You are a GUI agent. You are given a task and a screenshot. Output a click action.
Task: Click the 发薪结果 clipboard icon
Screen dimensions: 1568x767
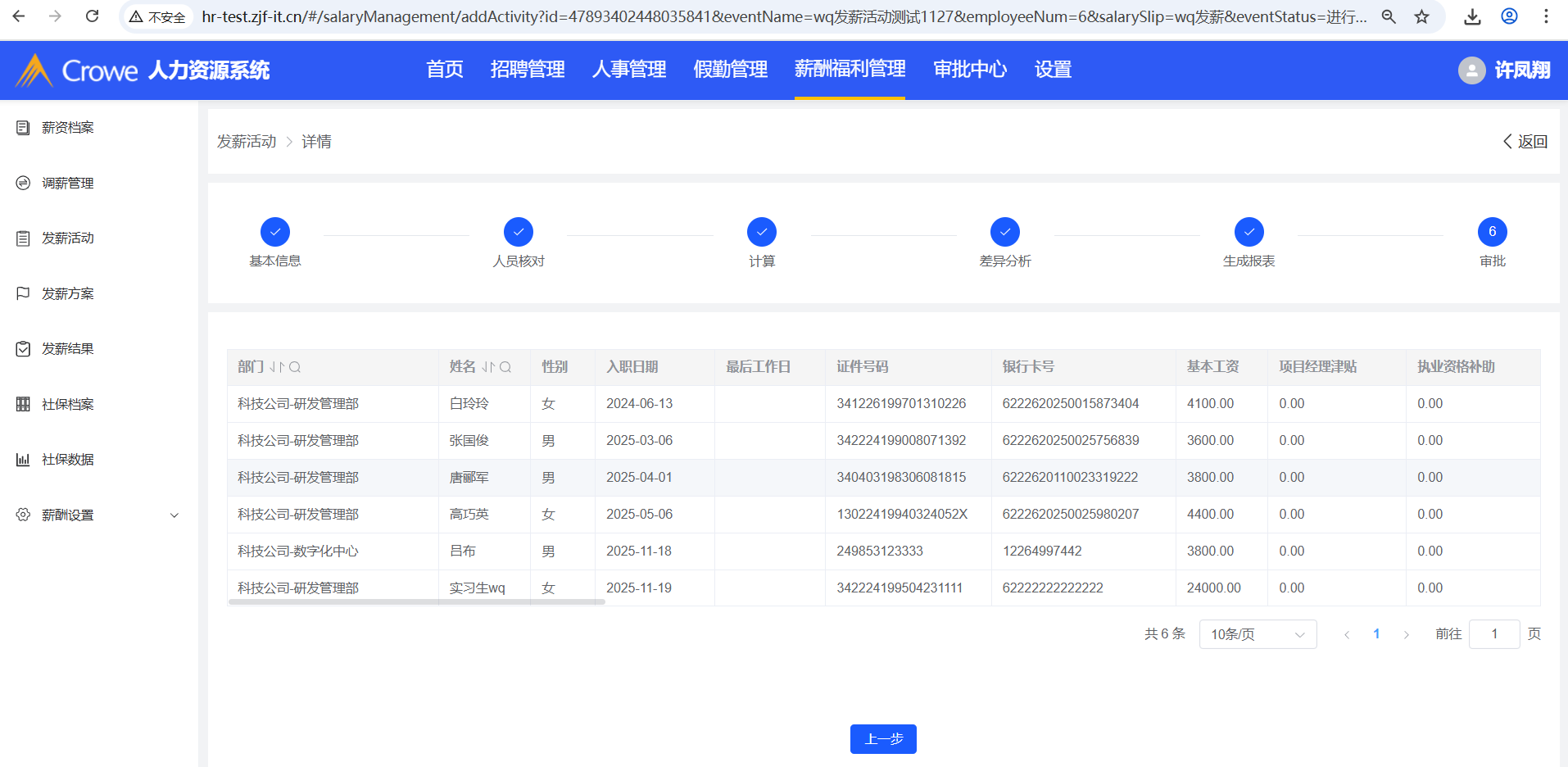pyautogui.click(x=23, y=349)
